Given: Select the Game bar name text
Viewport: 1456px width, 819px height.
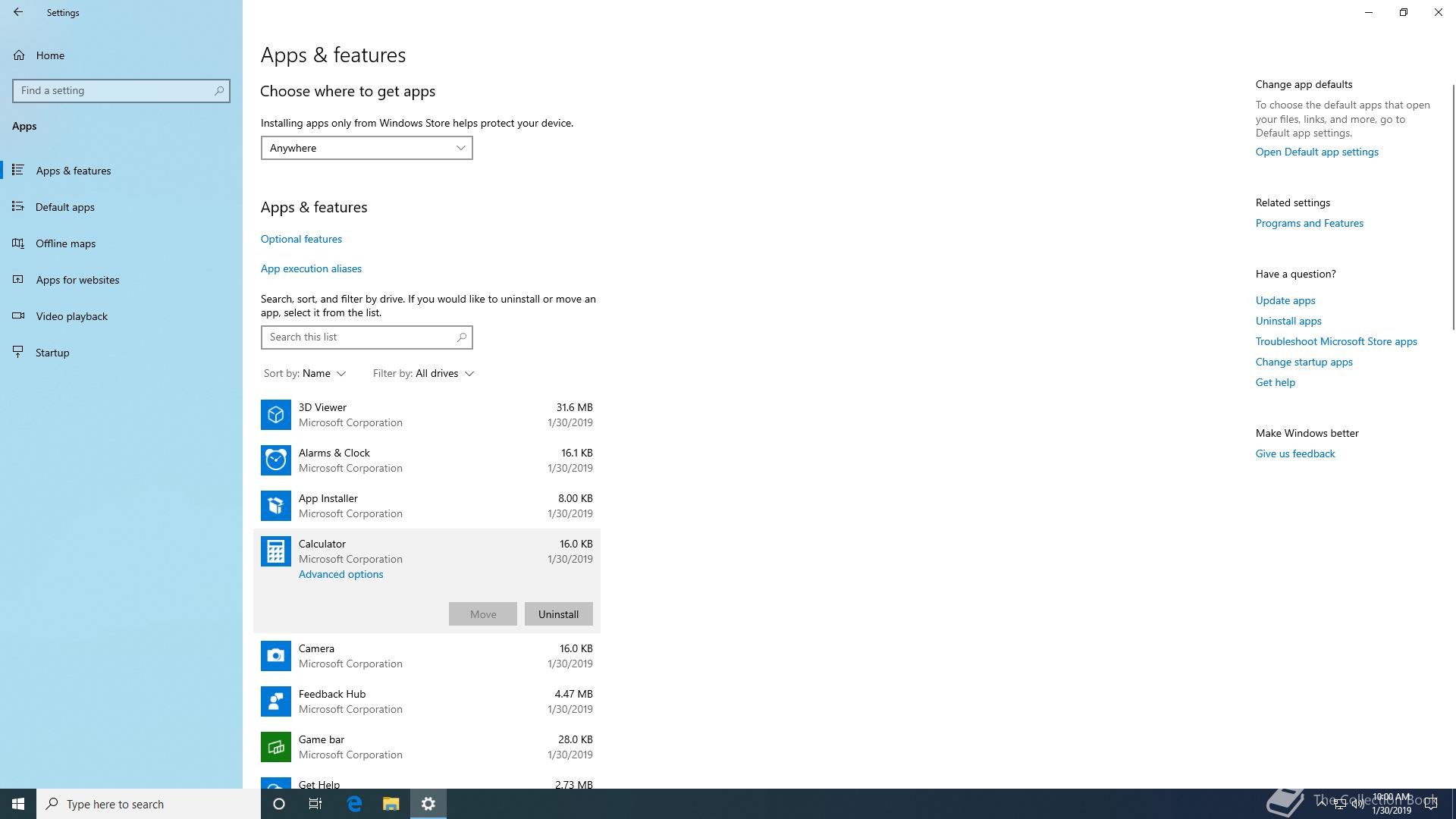Looking at the screenshot, I should click(x=322, y=739).
